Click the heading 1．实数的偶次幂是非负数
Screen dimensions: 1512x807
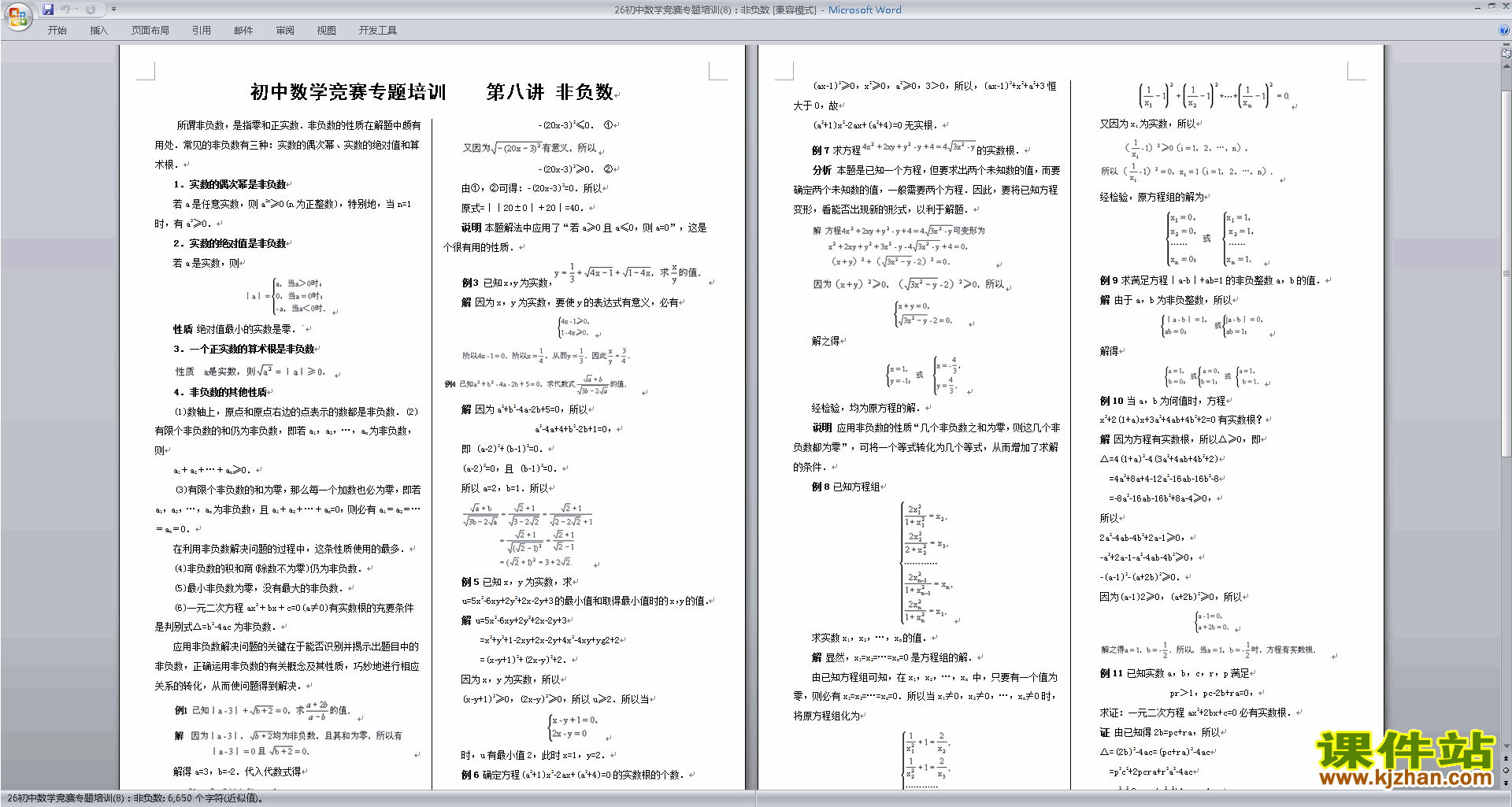tap(230, 184)
